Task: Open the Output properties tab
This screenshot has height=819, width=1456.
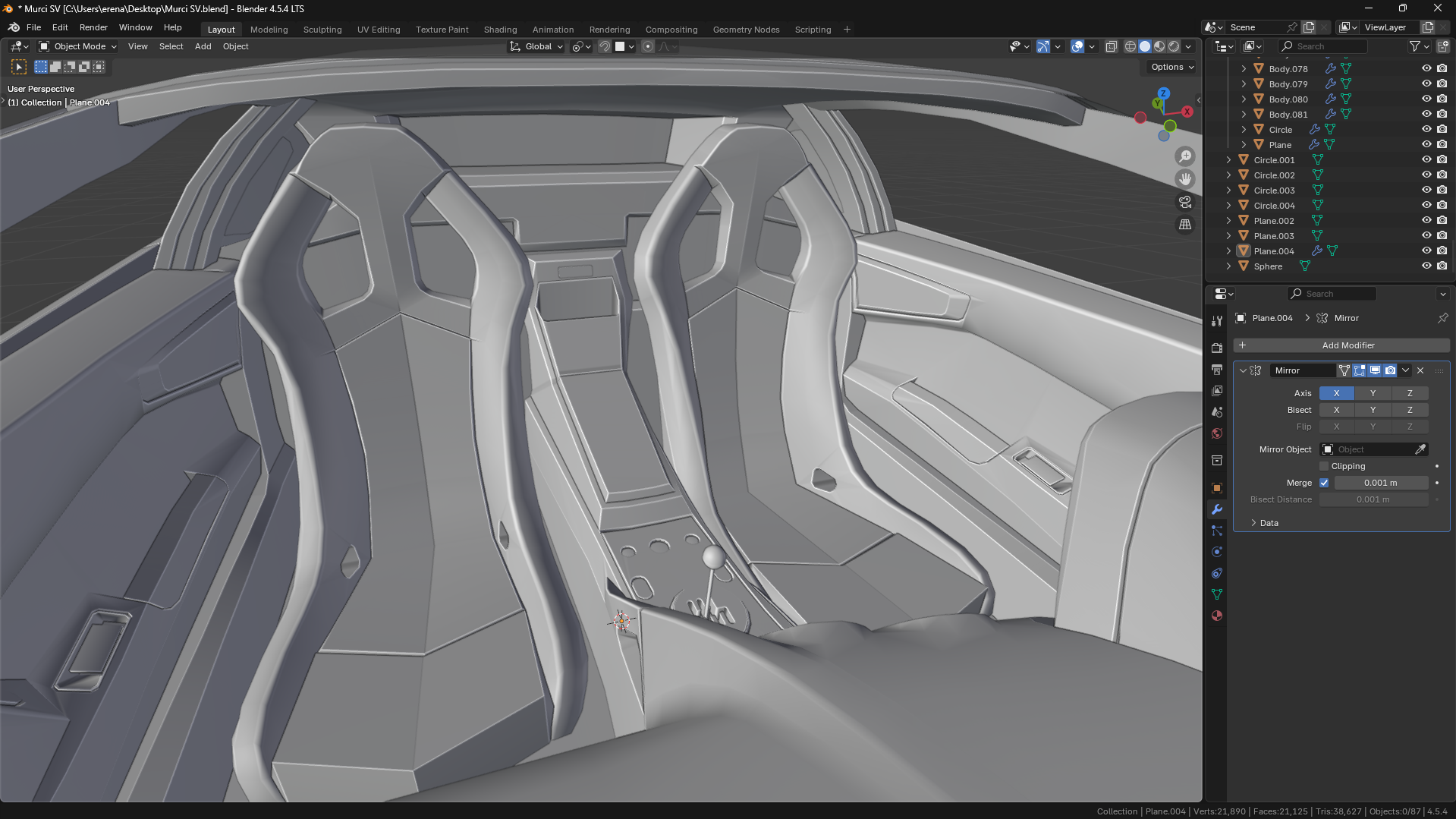Action: pyautogui.click(x=1217, y=370)
